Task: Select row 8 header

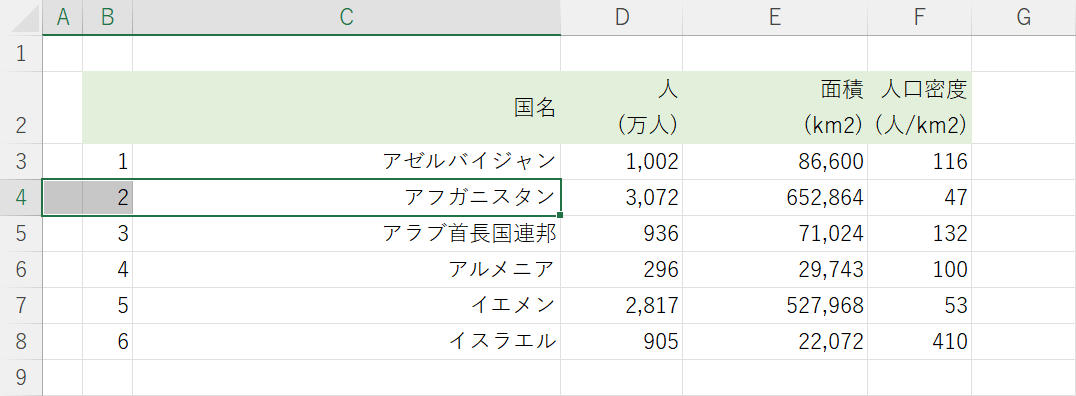Action: coord(21,341)
